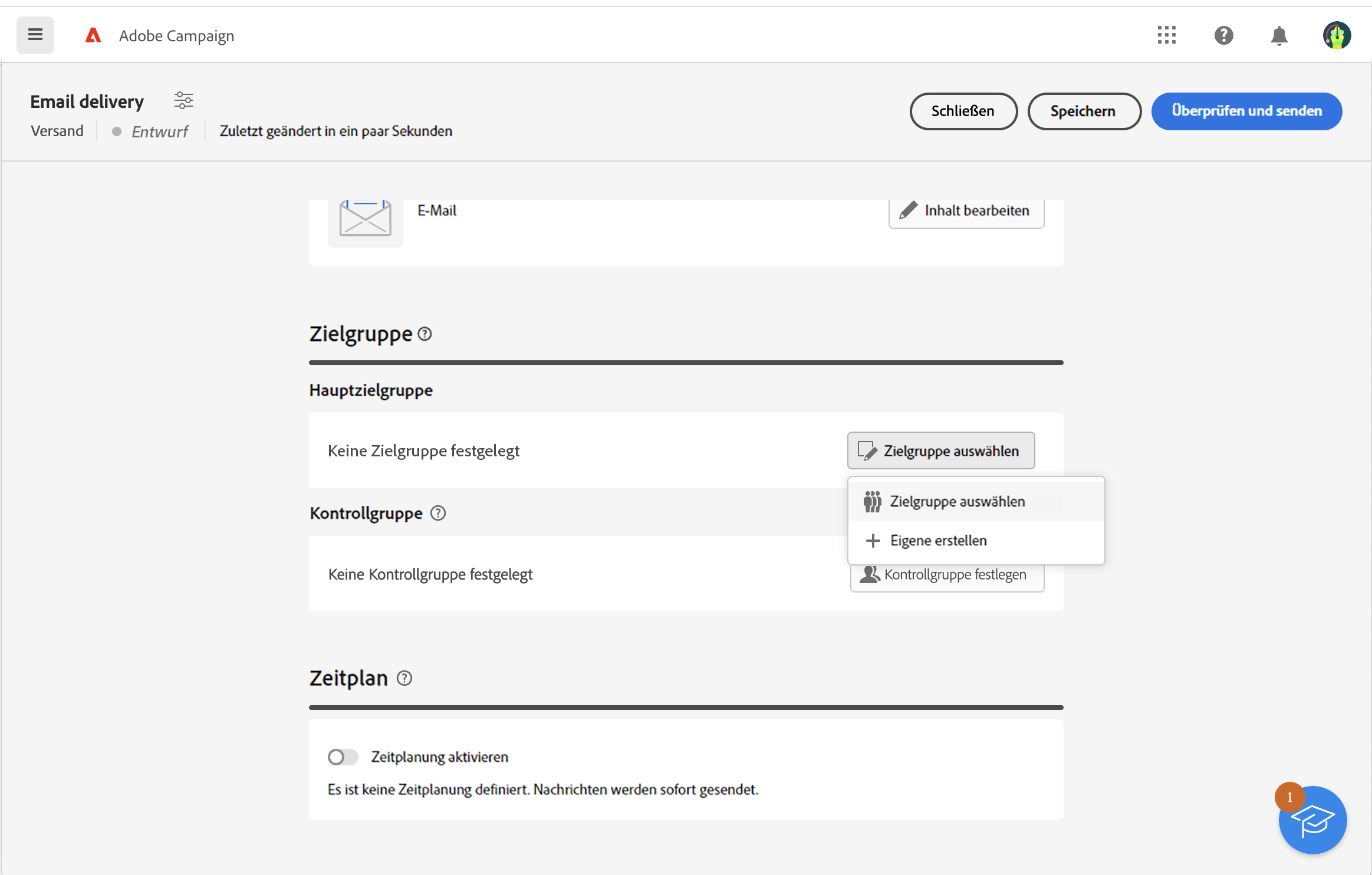Open the user profile avatar
Screen dimensions: 1372x875
pos(1336,35)
